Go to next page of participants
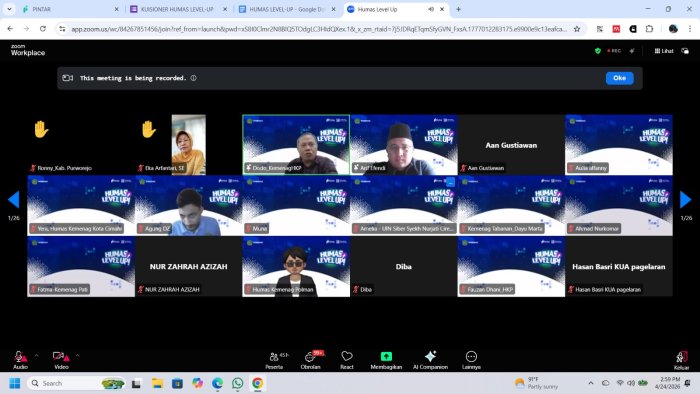 [686, 199]
